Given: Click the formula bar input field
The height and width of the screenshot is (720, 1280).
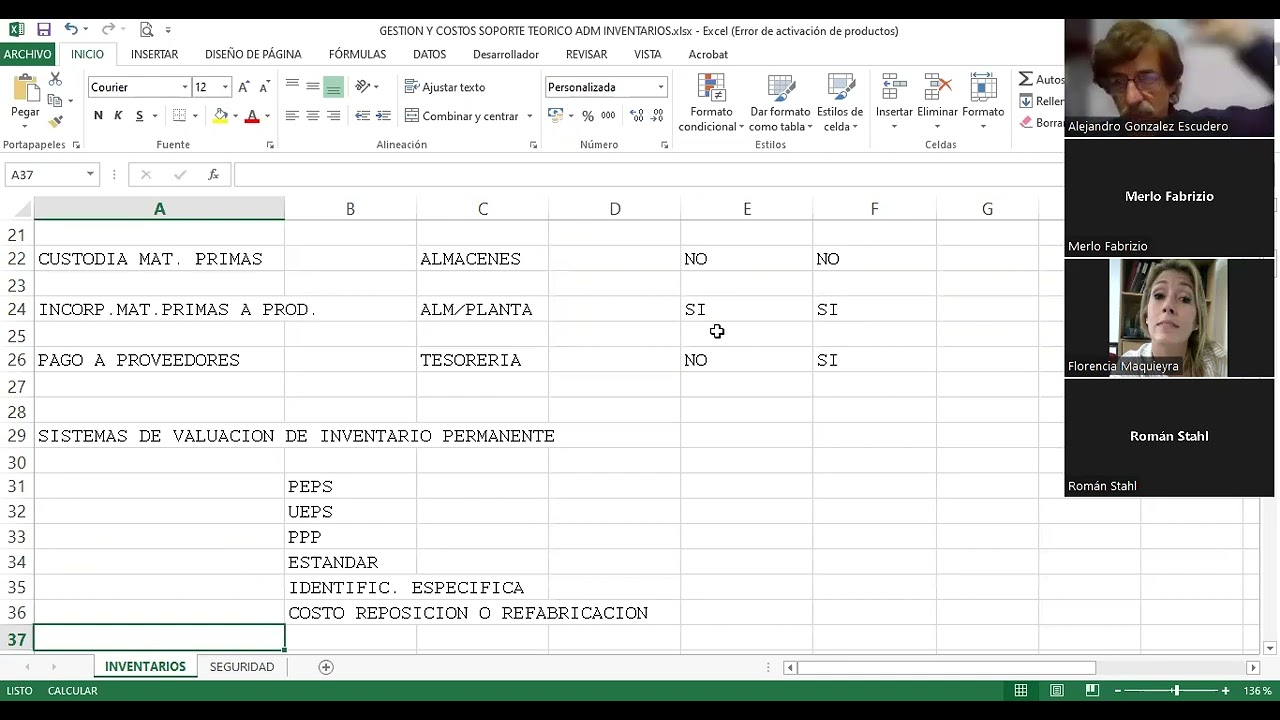Looking at the screenshot, I should pyautogui.click(x=648, y=174).
